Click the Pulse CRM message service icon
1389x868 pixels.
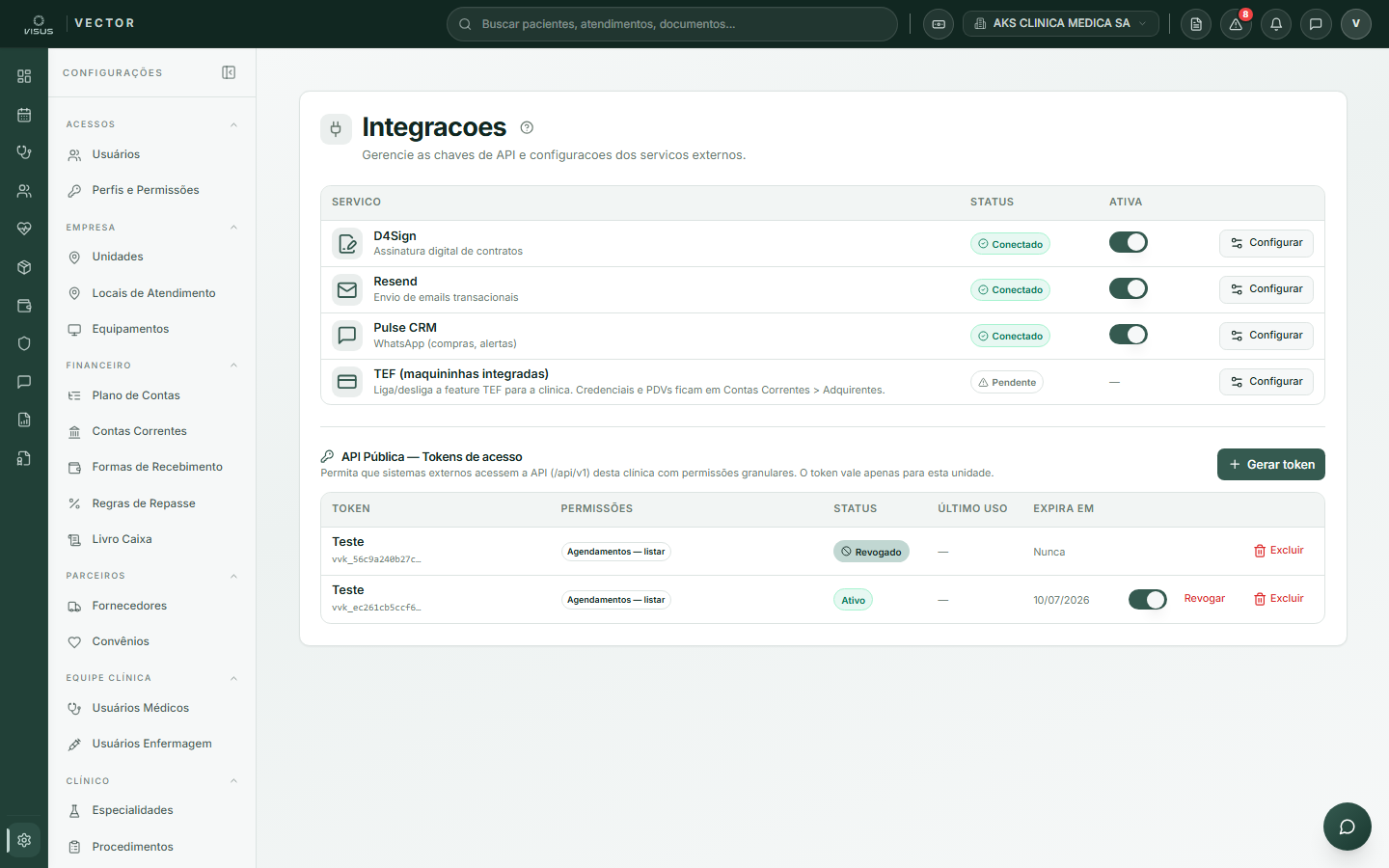tap(347, 336)
